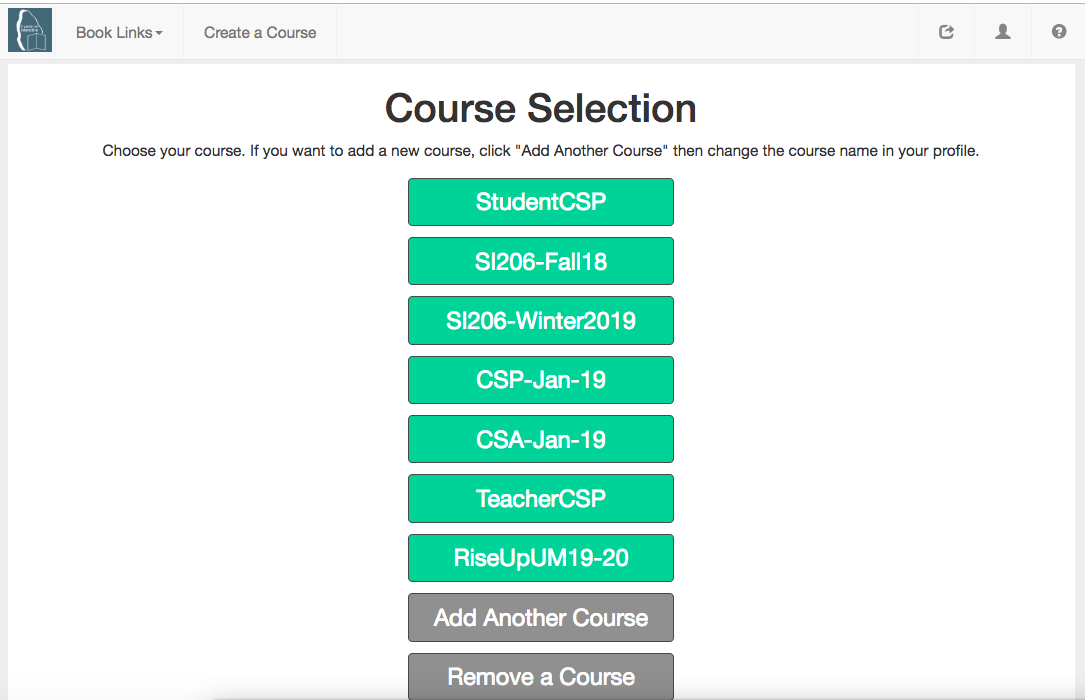
Task: Open the user profile icon menu
Action: tap(1003, 32)
